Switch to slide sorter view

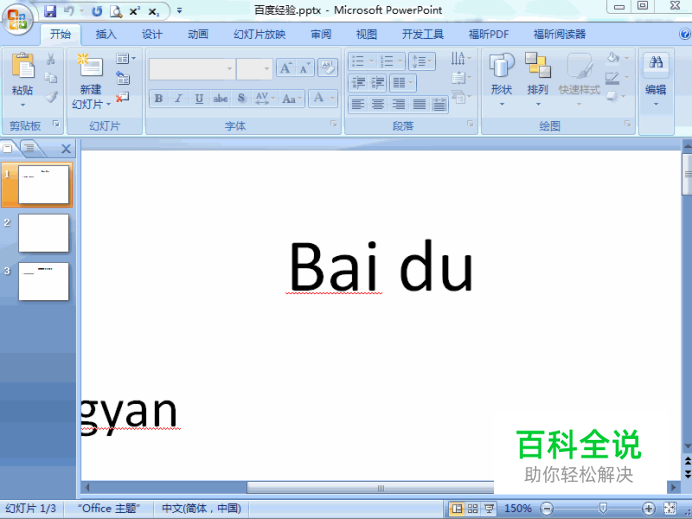473,509
